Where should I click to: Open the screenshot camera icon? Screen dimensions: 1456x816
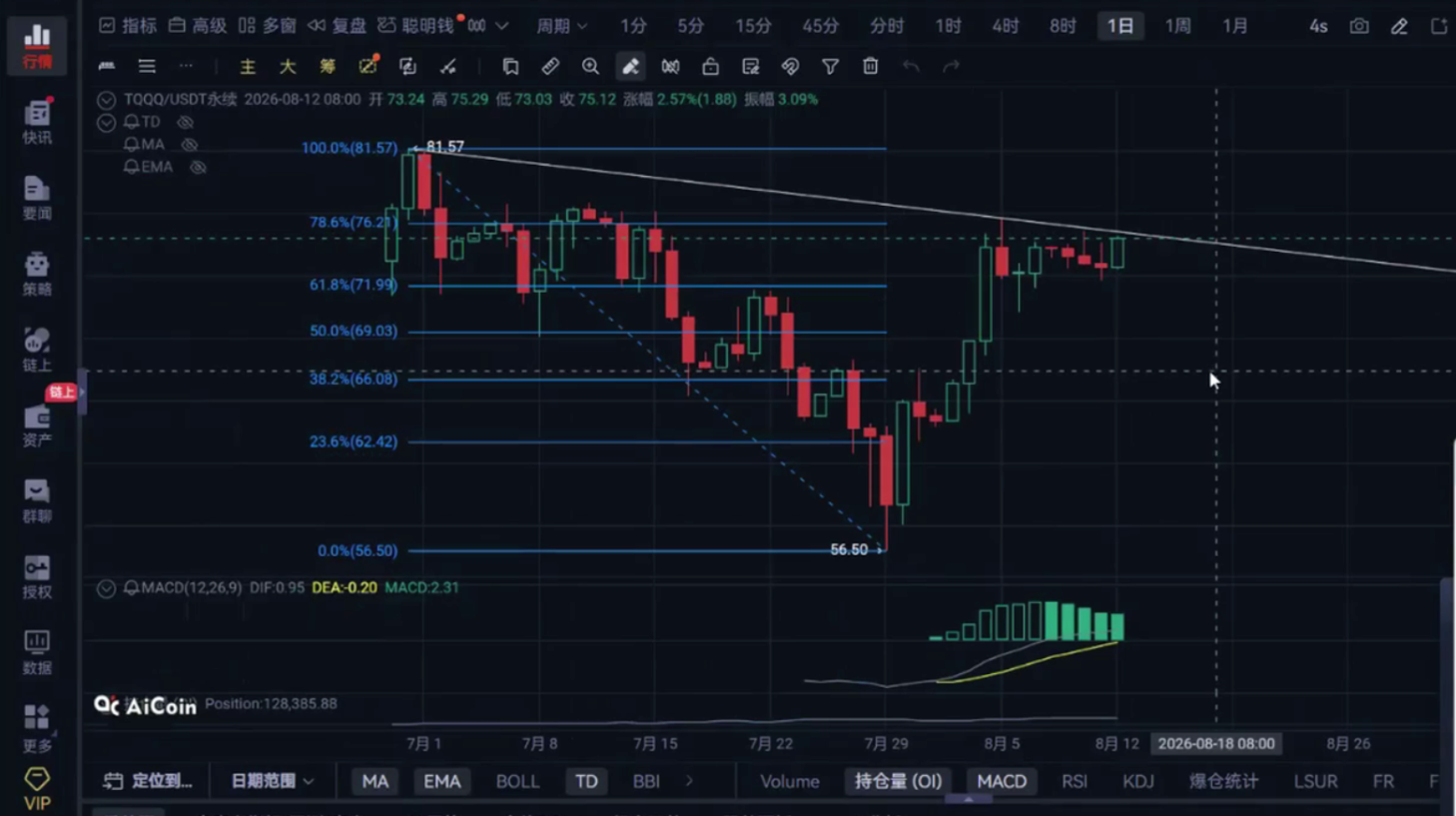click(1359, 26)
